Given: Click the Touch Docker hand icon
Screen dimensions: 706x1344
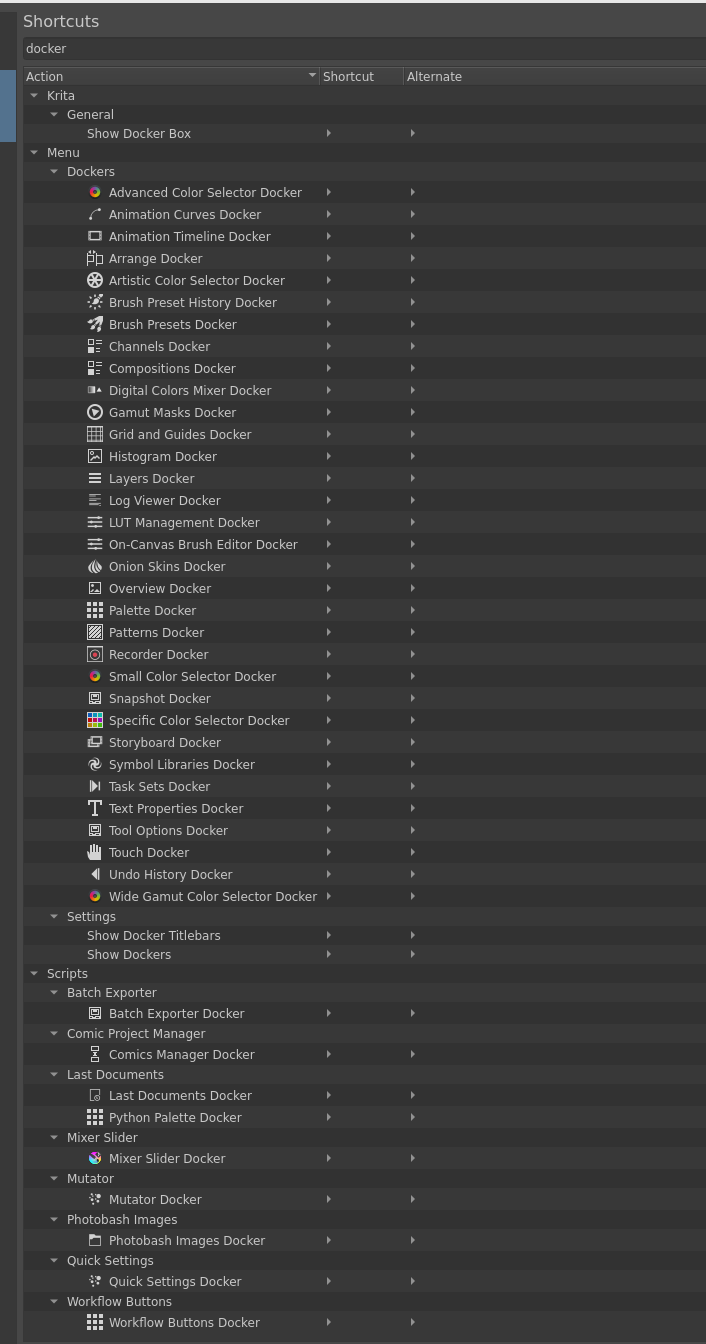Looking at the screenshot, I should 95,852.
